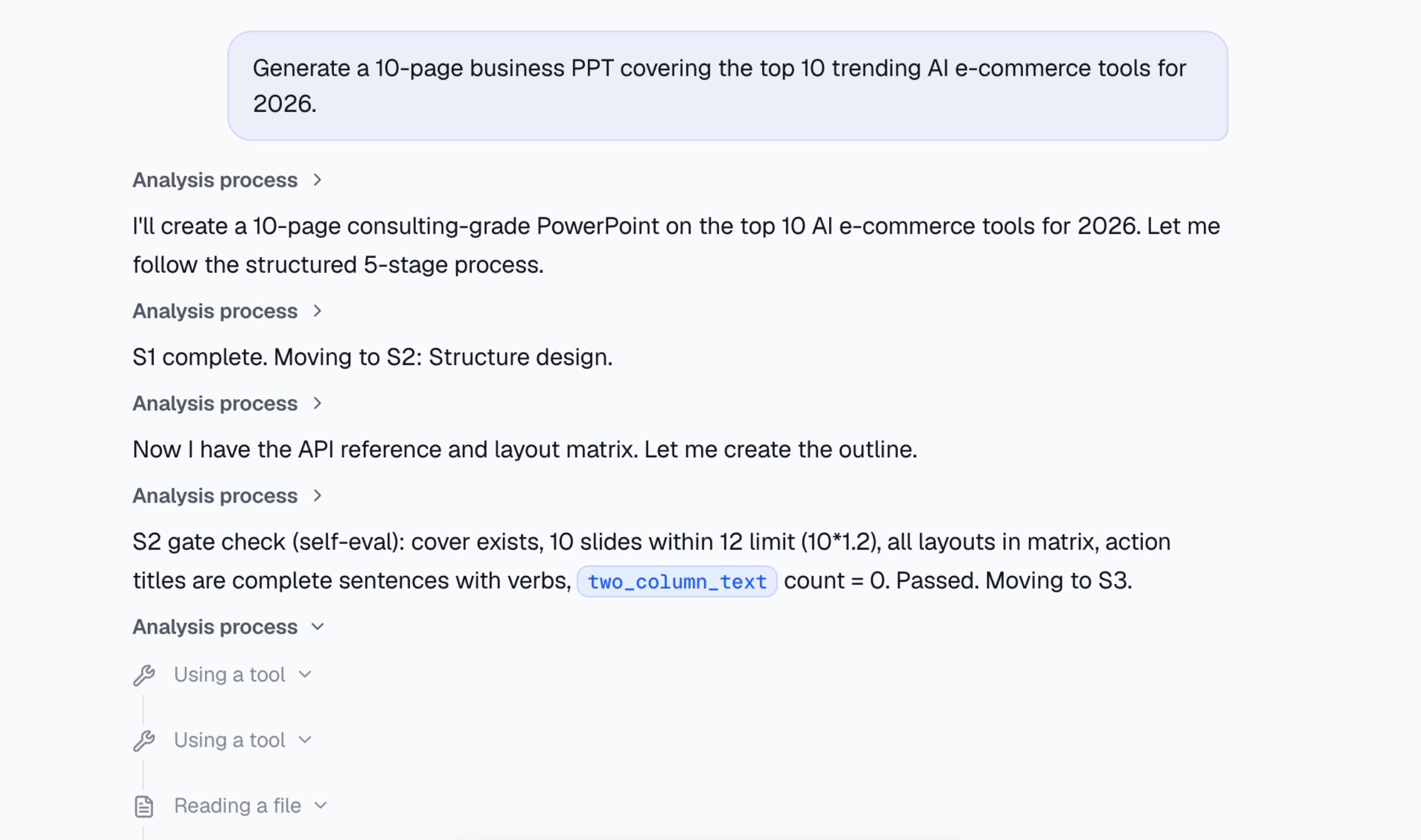Toggle the first Using a tool chevron

(305, 674)
